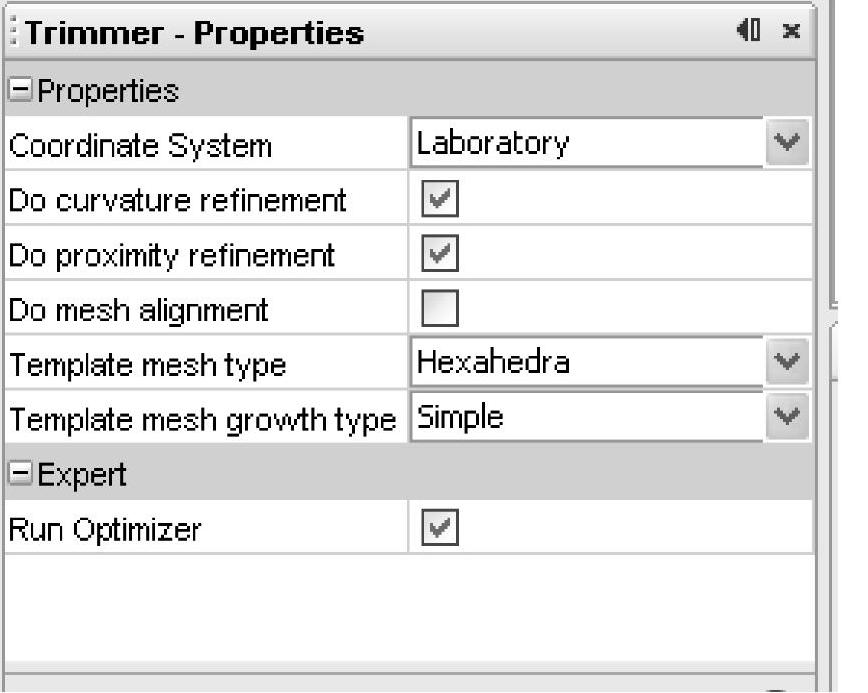868x693 pixels.
Task: Click the panel drag grip handle
Action: (x=13, y=32)
